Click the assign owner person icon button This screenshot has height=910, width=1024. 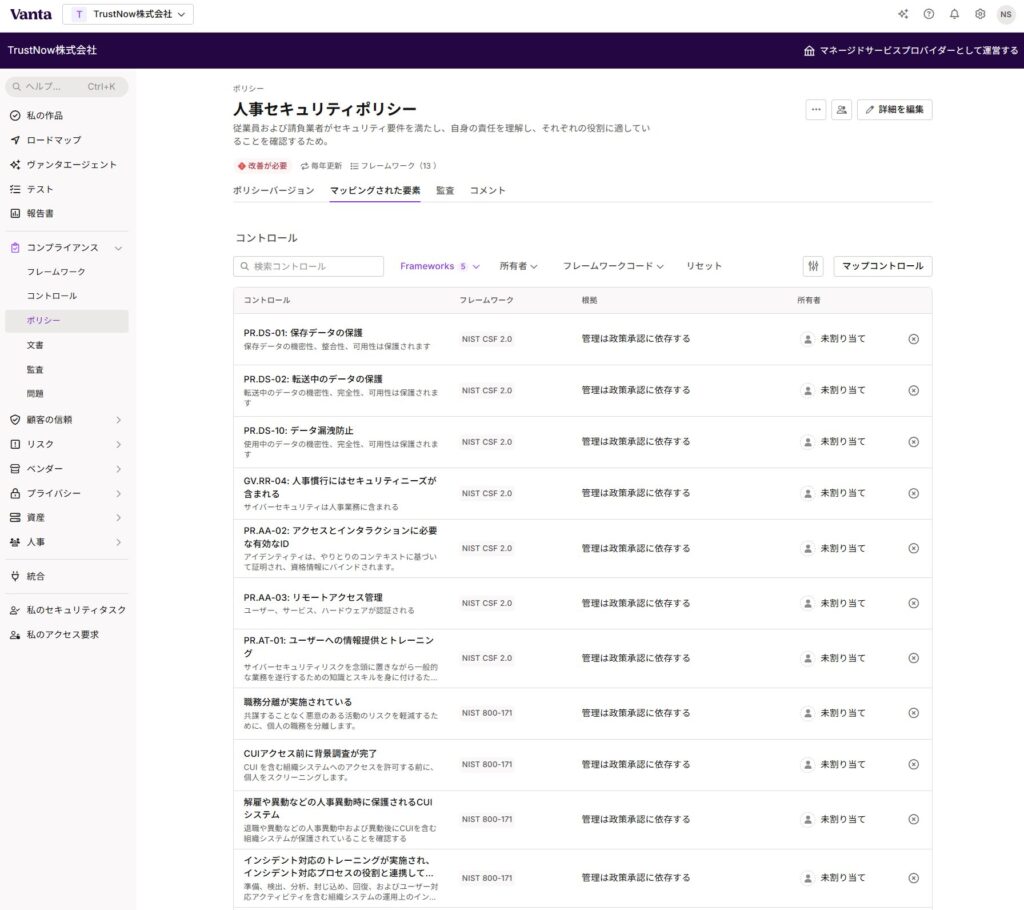[842, 110]
